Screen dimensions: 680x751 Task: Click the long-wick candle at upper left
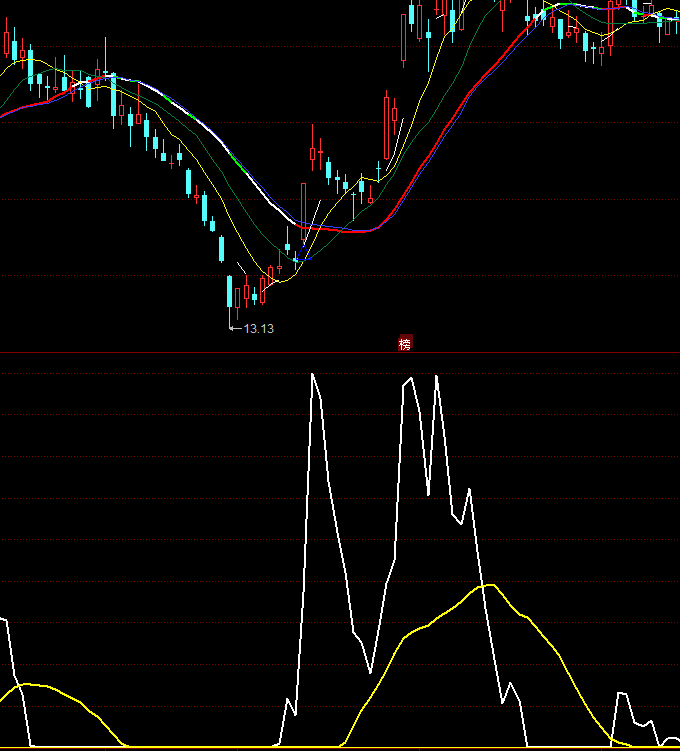coord(106,62)
